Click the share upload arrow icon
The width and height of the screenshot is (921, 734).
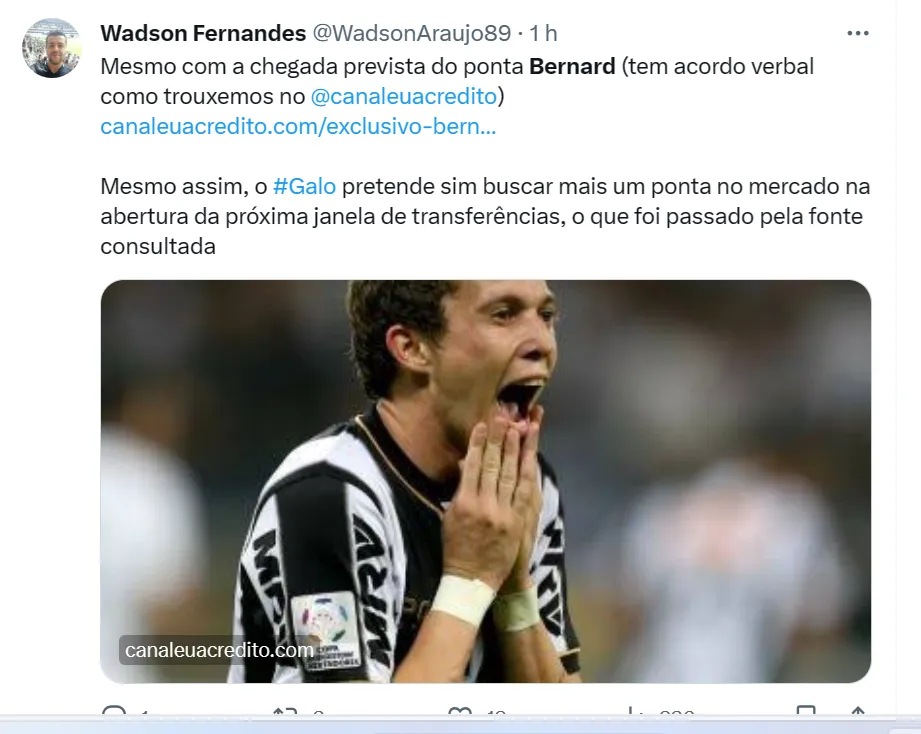(858, 711)
